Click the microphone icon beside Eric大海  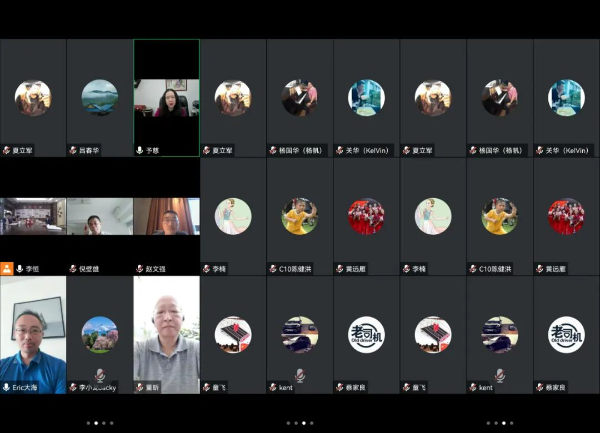click(x=7, y=387)
